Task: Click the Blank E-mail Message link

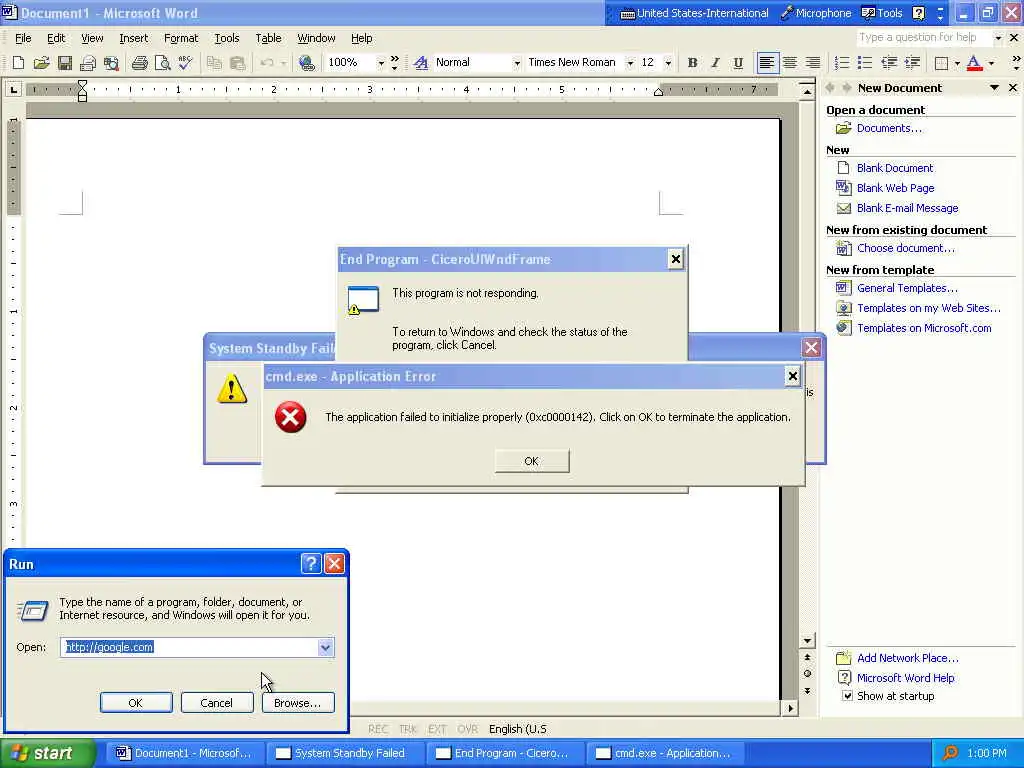Action: [908, 208]
